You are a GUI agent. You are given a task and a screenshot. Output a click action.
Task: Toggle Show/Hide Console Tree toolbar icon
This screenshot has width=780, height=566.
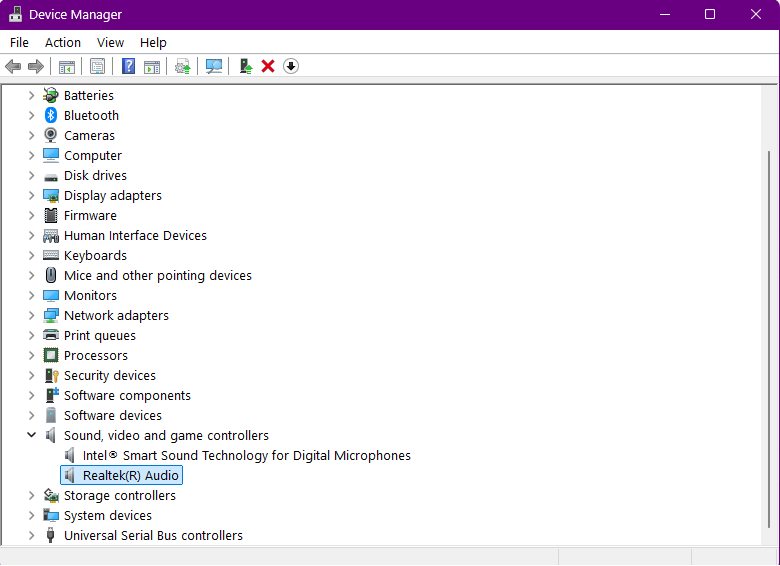[67, 66]
